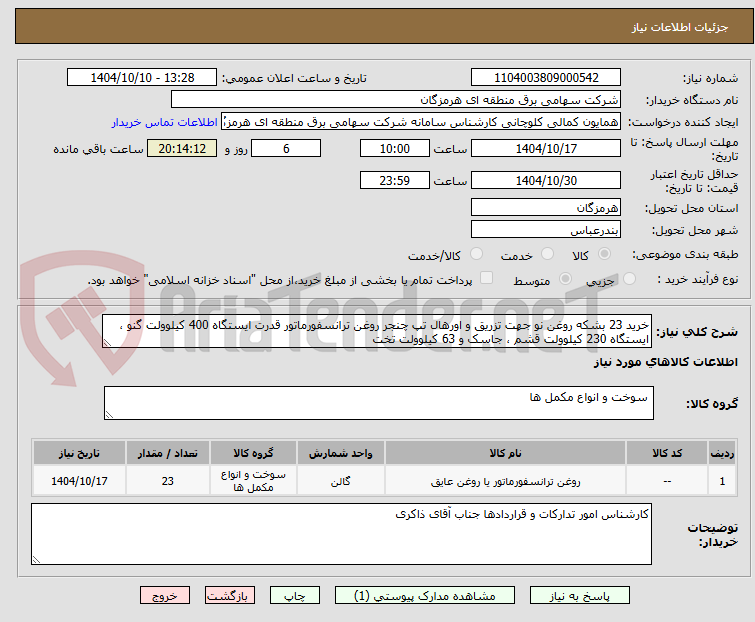The image size is (755, 622).
Task: Select the کالا radio button
Action: tap(604, 254)
